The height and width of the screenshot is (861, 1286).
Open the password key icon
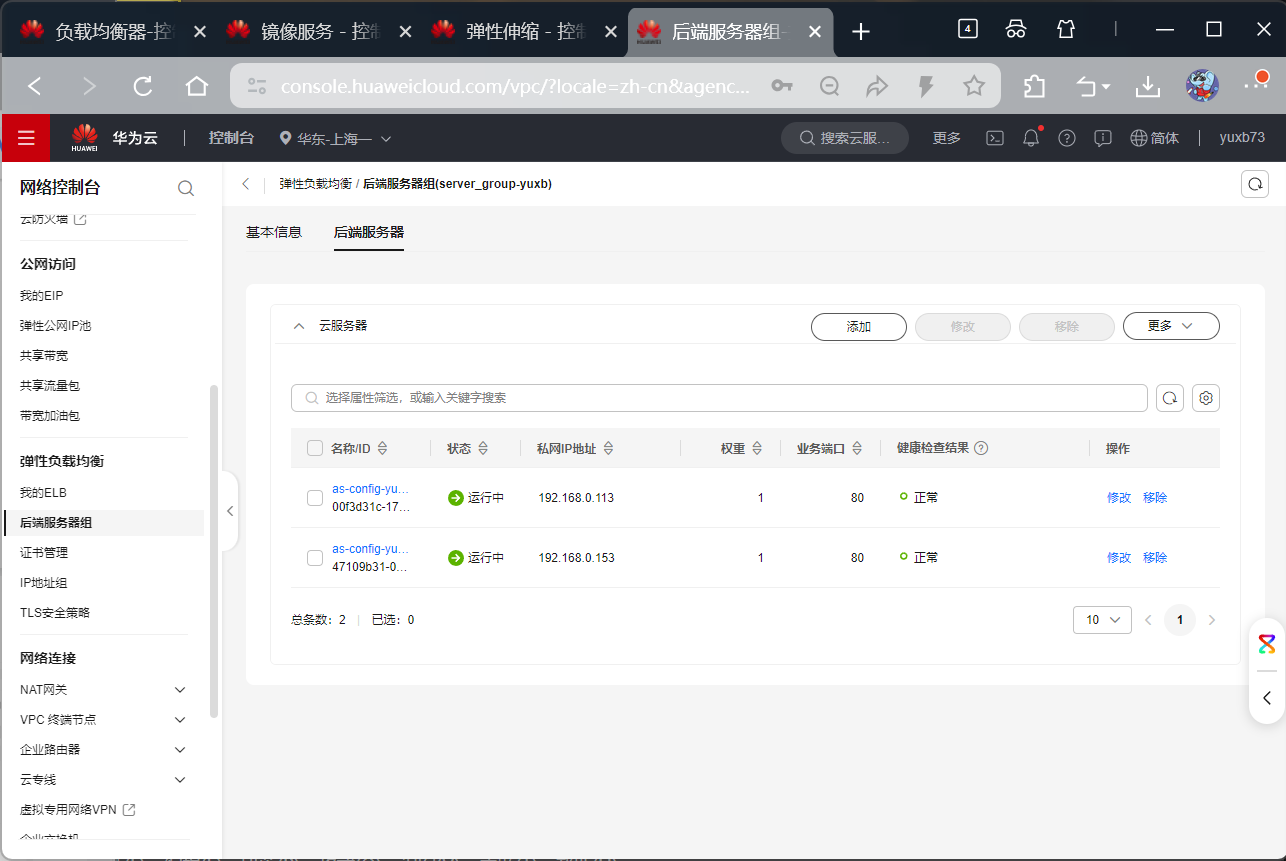point(782,86)
